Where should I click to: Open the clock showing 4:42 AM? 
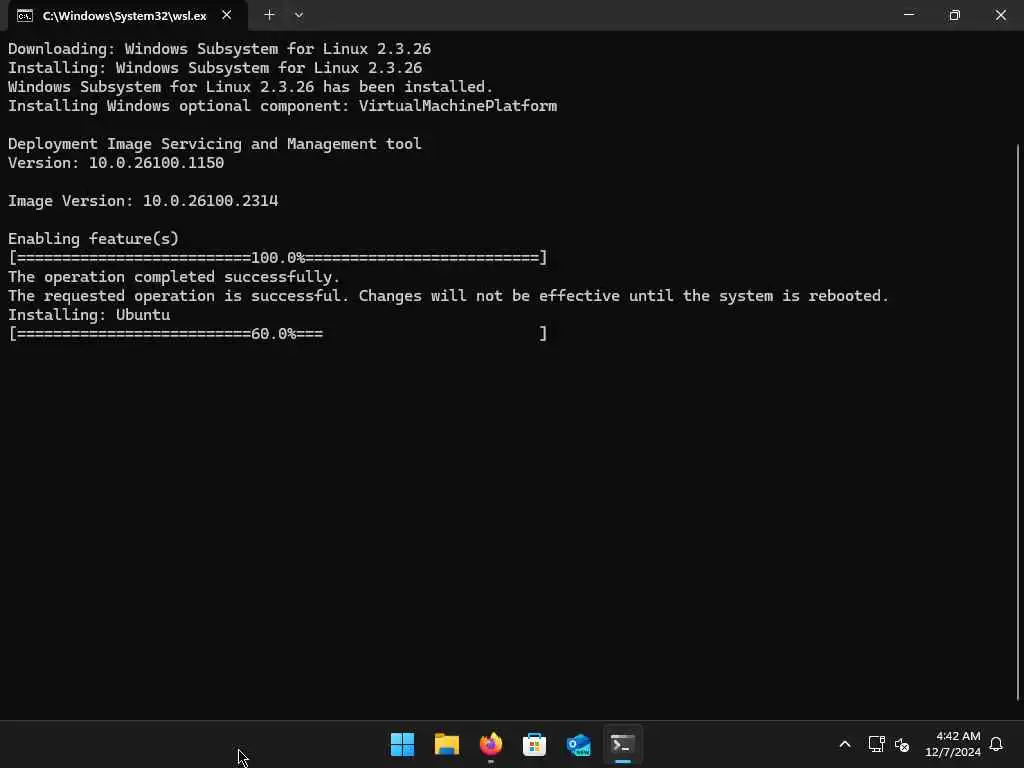[953, 744]
